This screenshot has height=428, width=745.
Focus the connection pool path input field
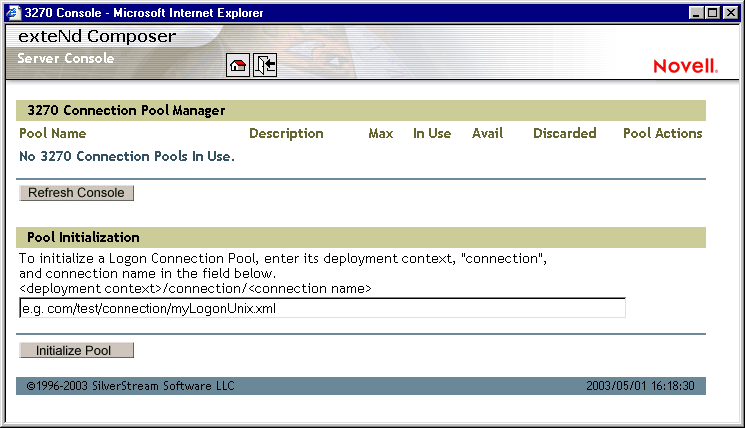(322, 308)
